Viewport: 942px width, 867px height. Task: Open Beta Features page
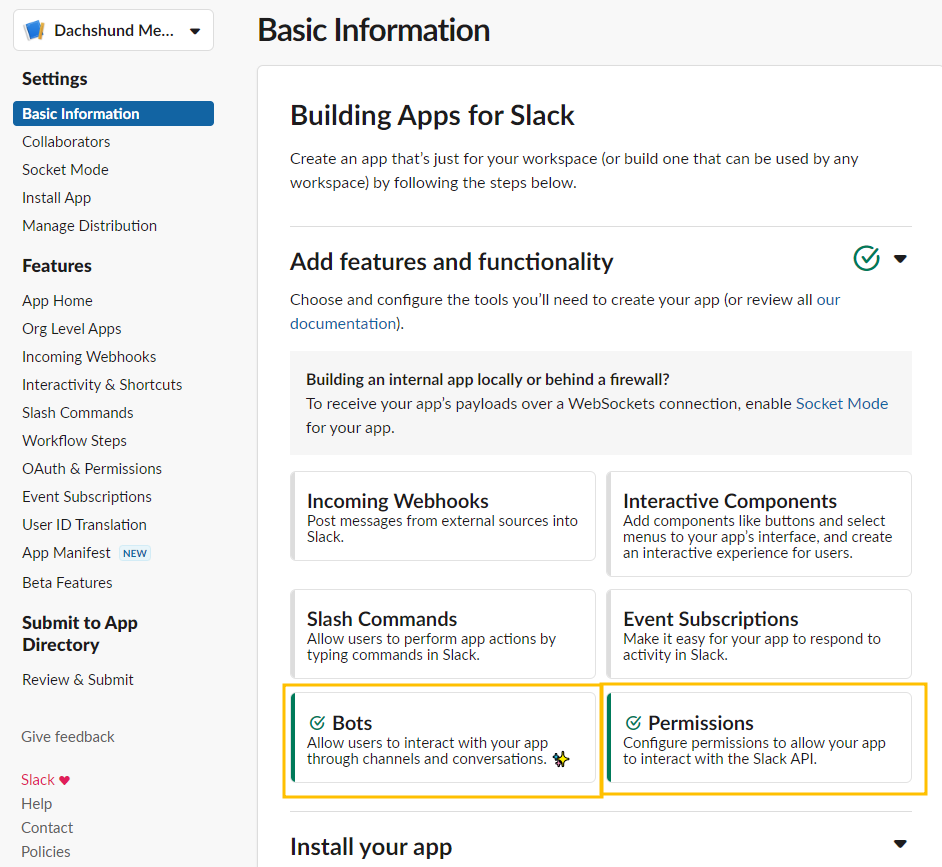point(67,583)
